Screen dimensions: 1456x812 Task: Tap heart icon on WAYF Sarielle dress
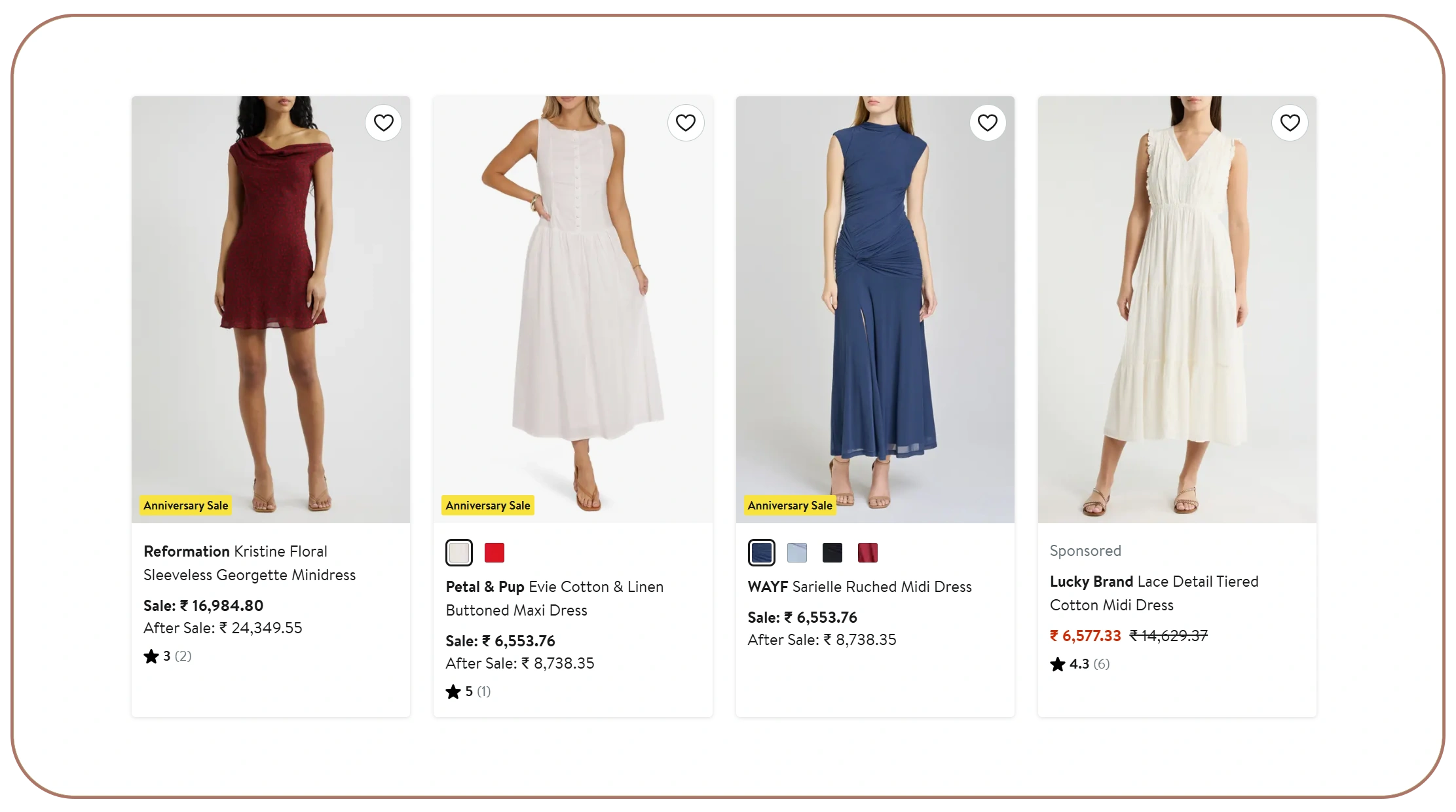coord(988,122)
